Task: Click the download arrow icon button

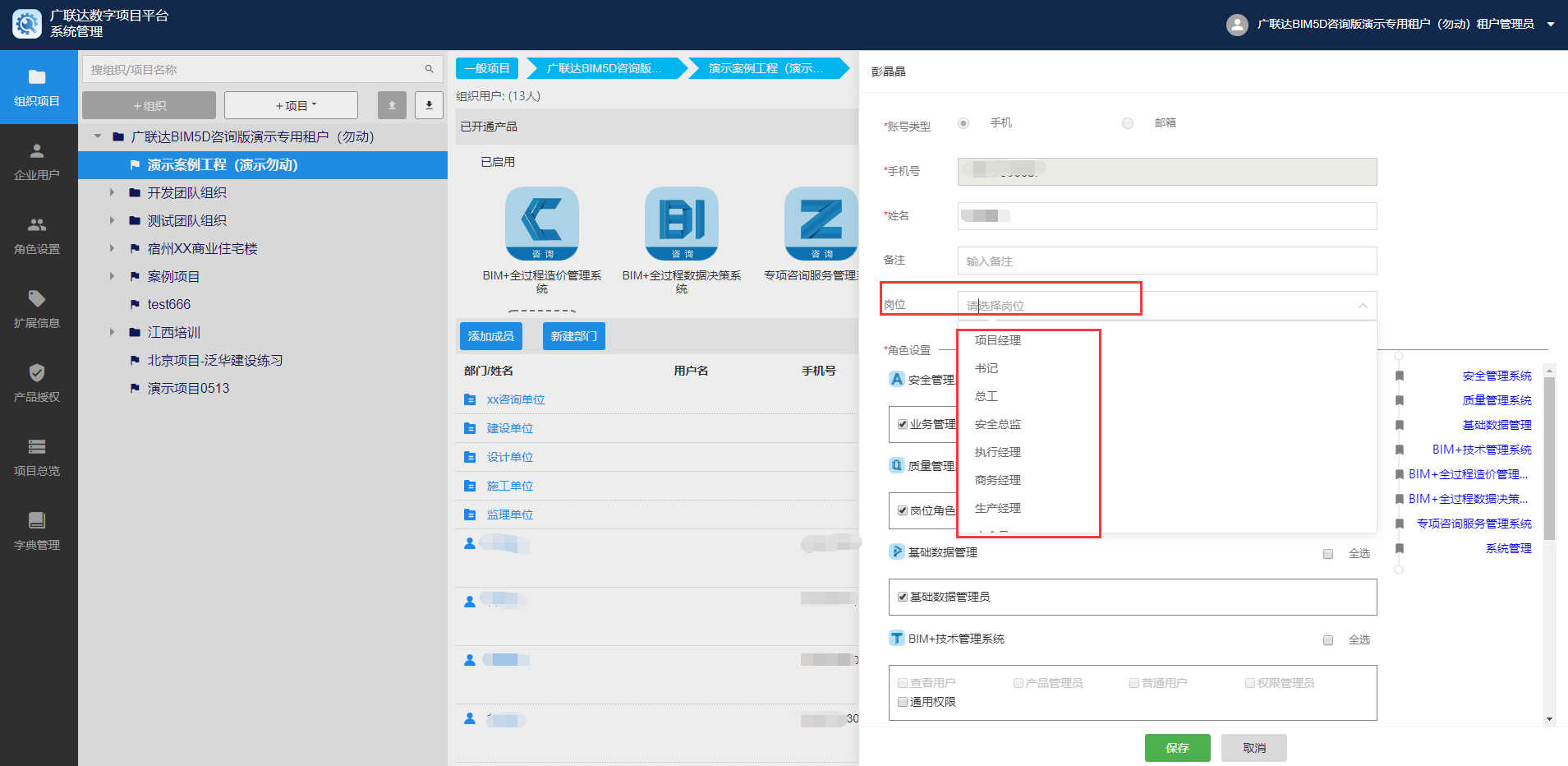Action: [x=429, y=105]
